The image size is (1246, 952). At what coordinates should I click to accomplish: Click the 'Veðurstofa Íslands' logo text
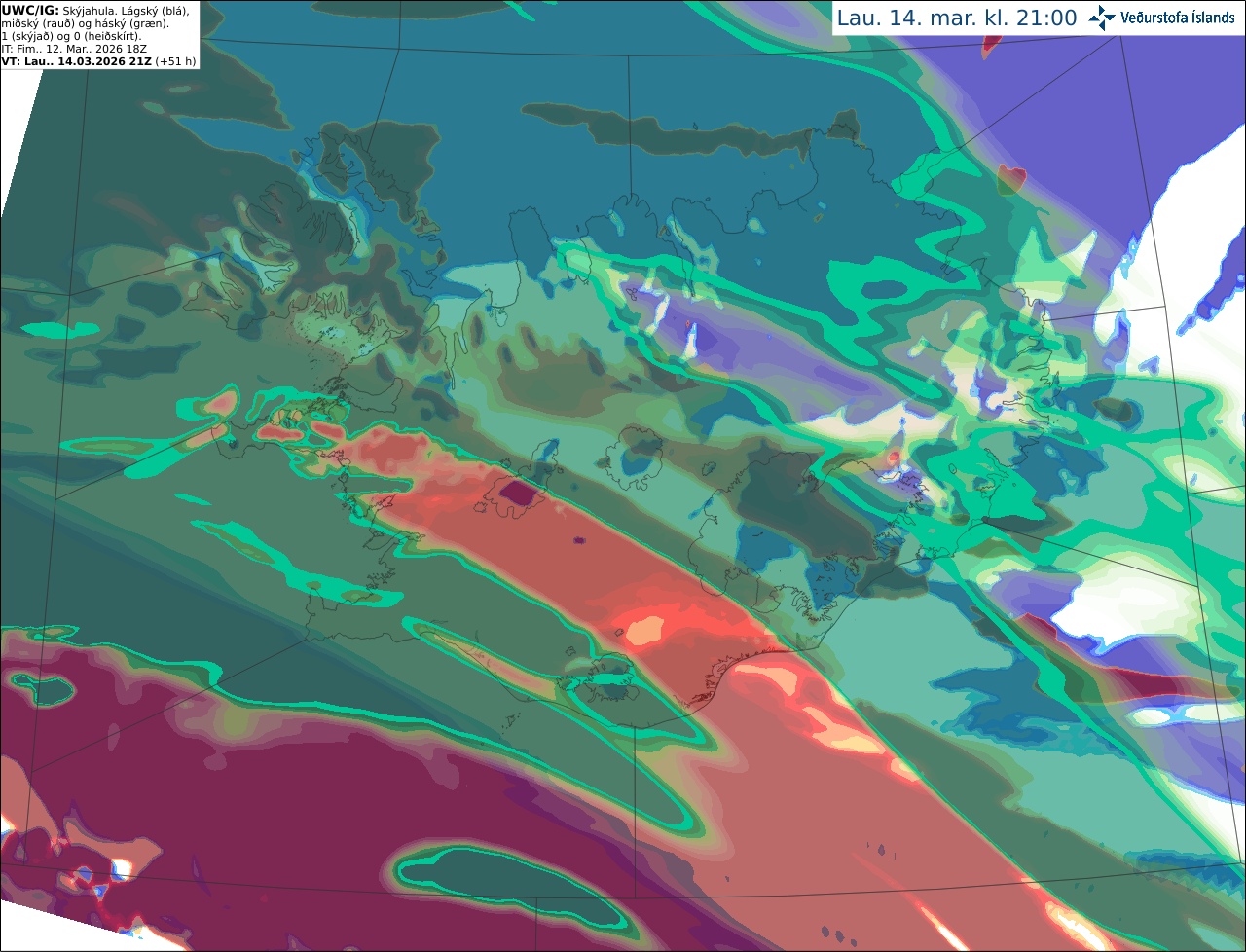1178,18
